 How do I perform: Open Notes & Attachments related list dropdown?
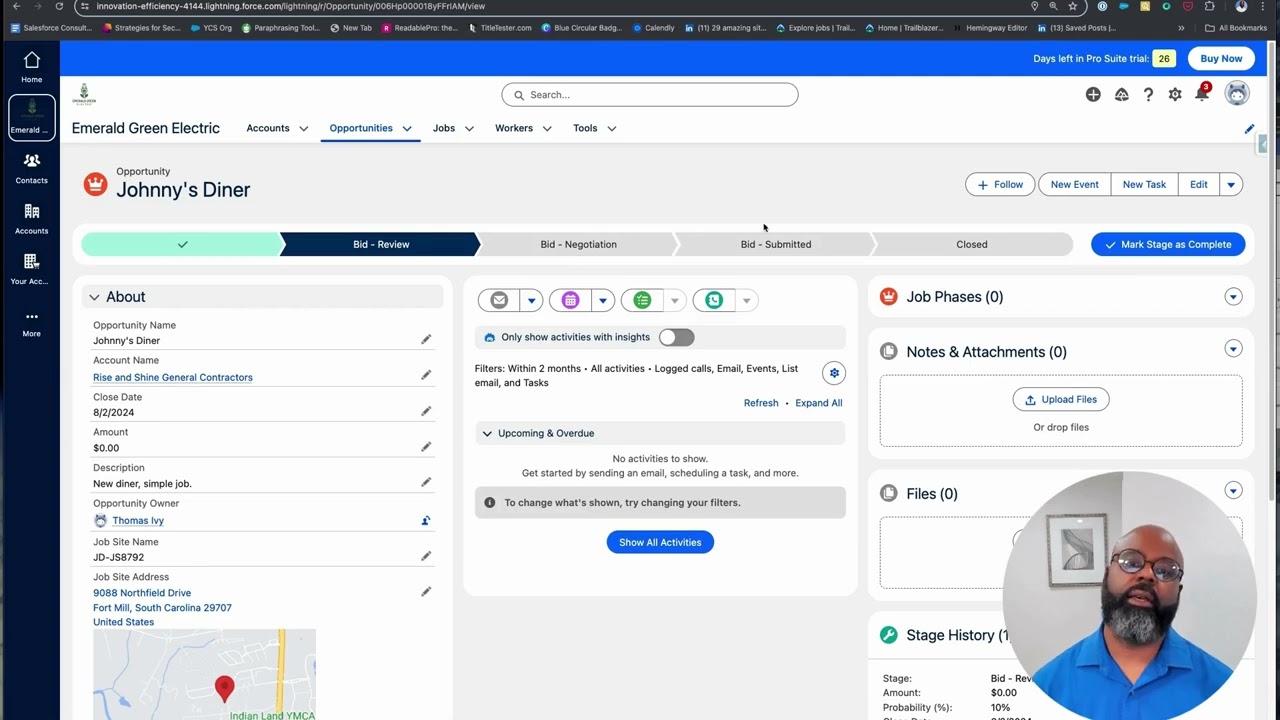click(1233, 349)
